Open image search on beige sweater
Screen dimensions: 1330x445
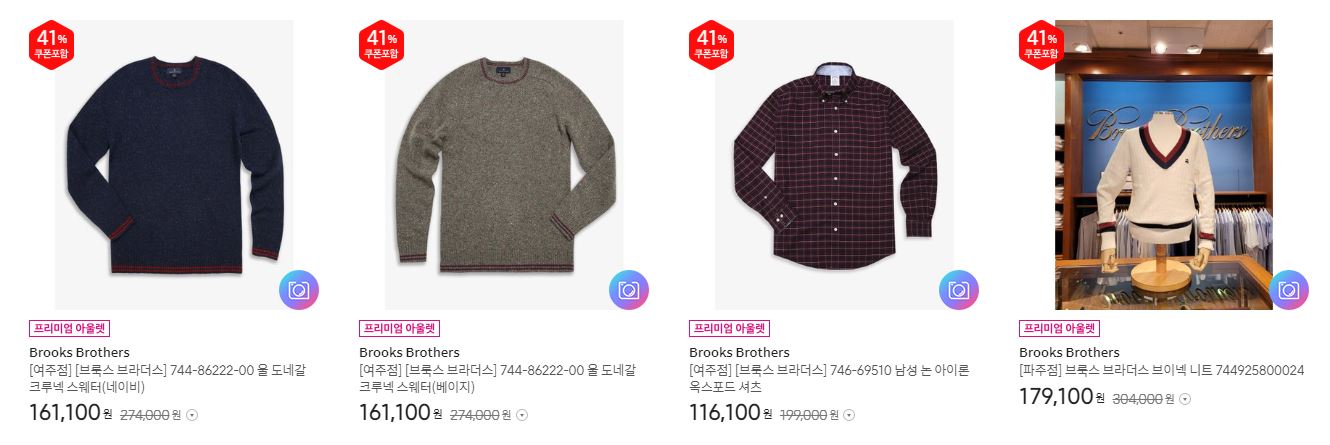click(x=629, y=290)
